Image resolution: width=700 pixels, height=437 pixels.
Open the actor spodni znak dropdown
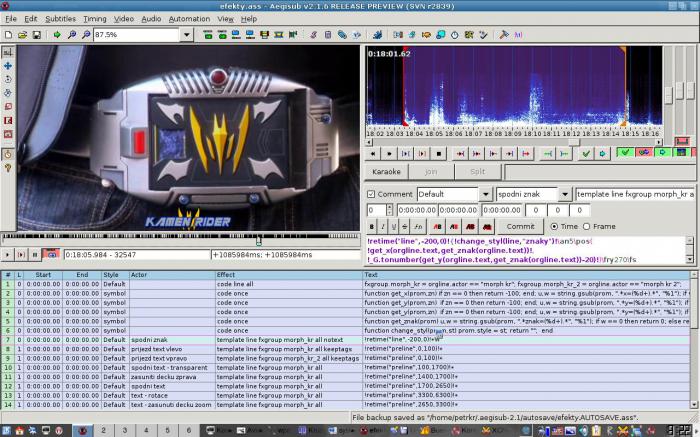click(565, 194)
